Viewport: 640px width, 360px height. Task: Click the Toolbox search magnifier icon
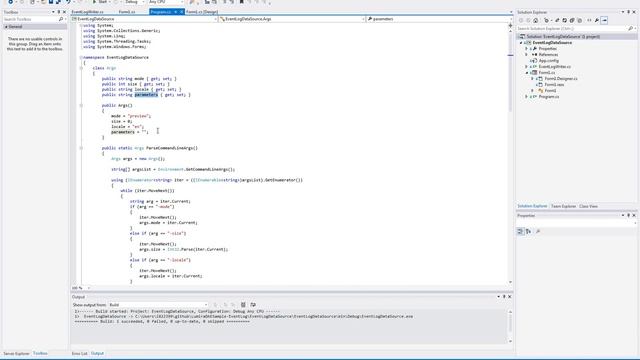pos(61,19)
